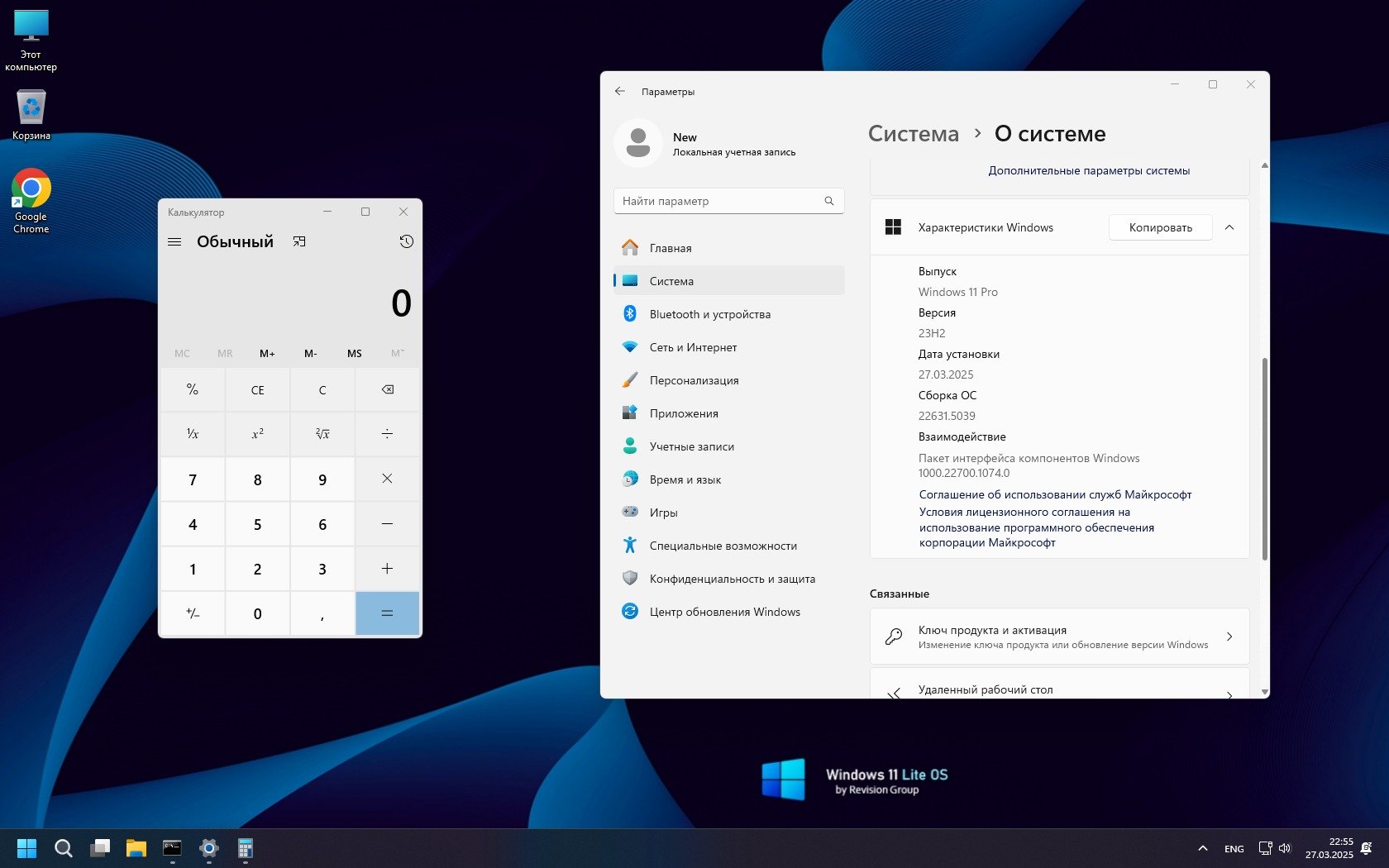Click the reciprocal 1/x key
Image resolution: width=1389 pixels, height=868 pixels.
point(193,434)
